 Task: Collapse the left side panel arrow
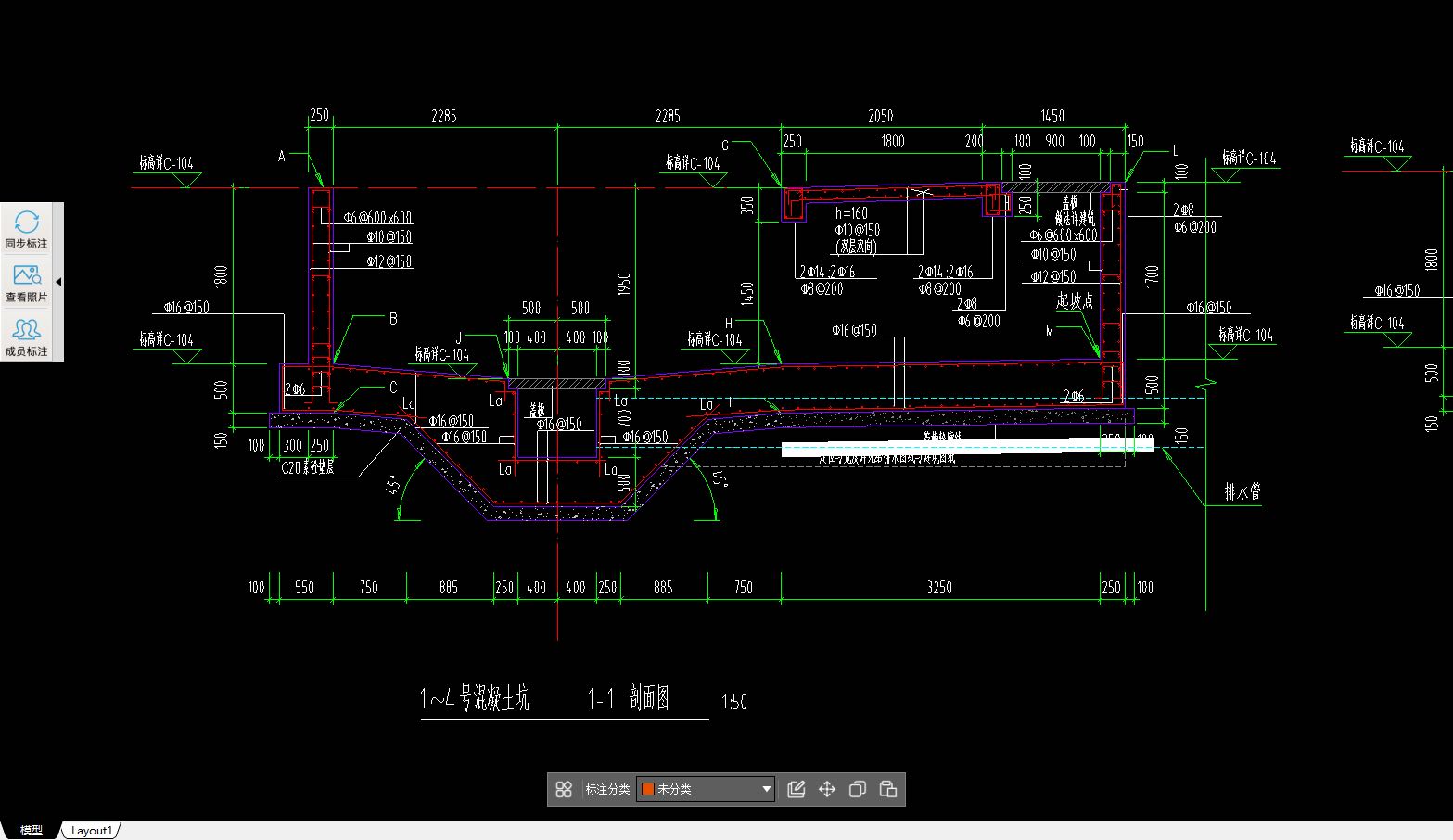coord(58,281)
